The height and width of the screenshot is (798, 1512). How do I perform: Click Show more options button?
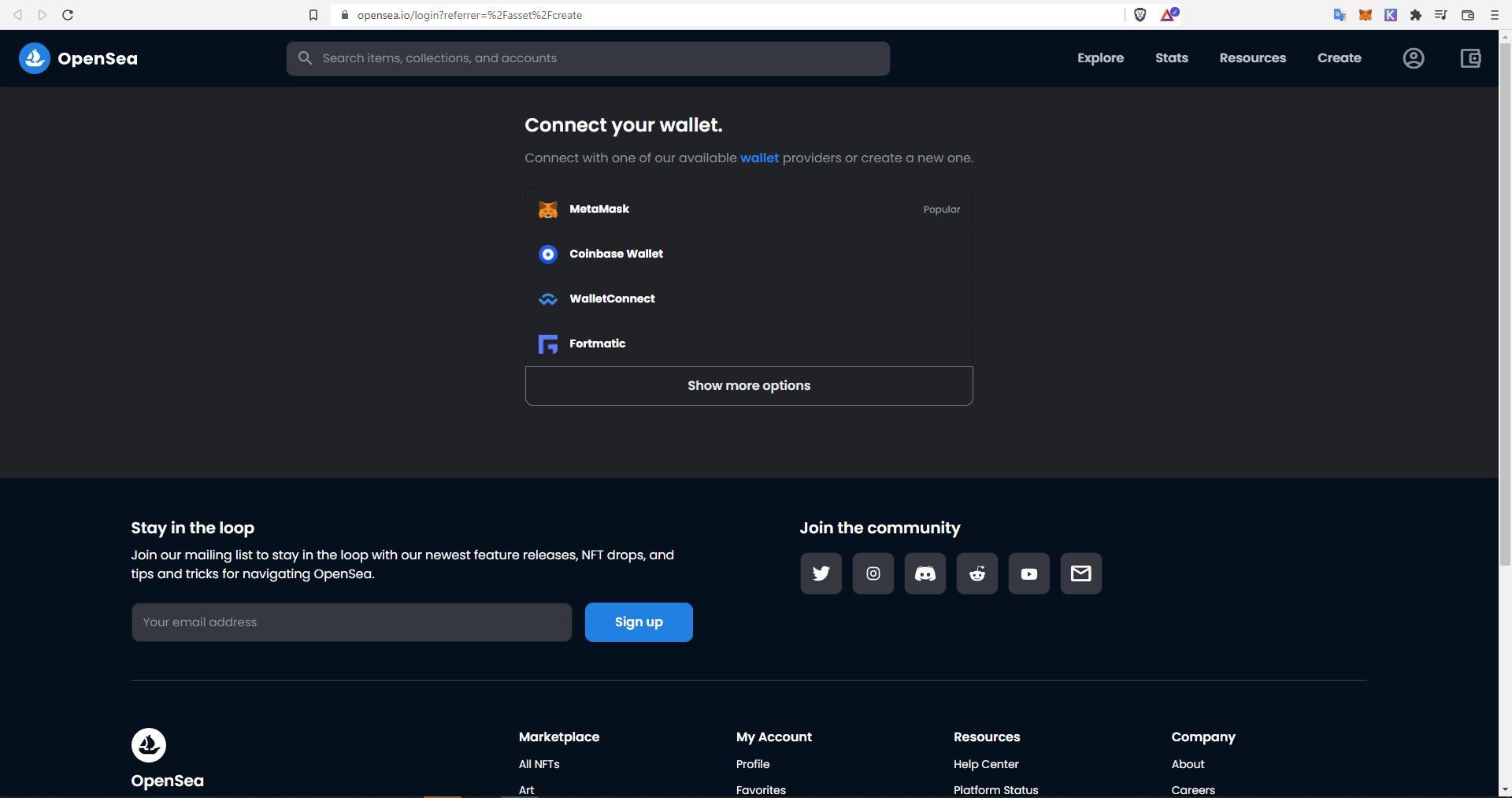tap(749, 386)
